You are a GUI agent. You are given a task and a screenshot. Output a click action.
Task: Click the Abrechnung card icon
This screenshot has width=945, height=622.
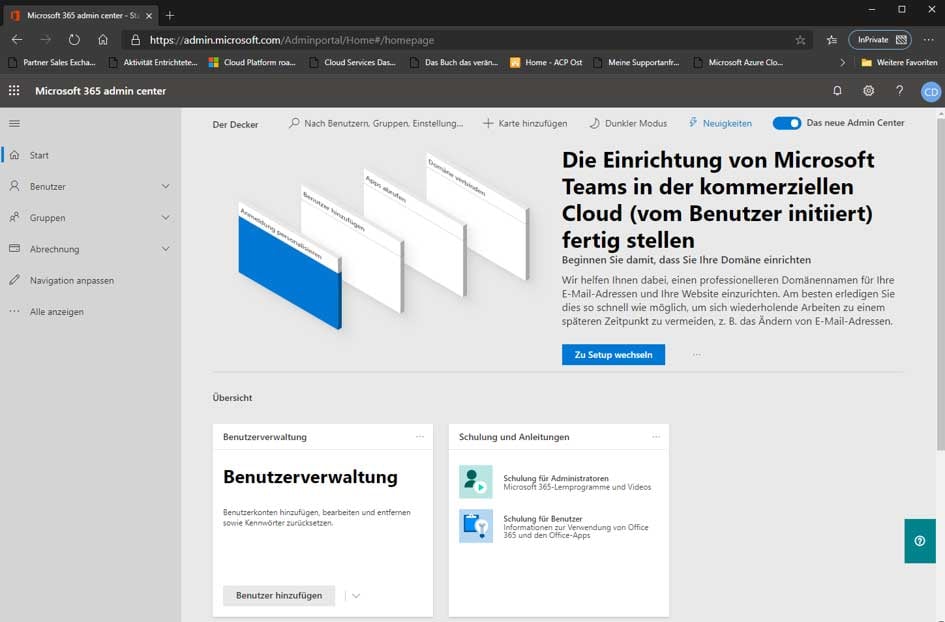[14, 248]
